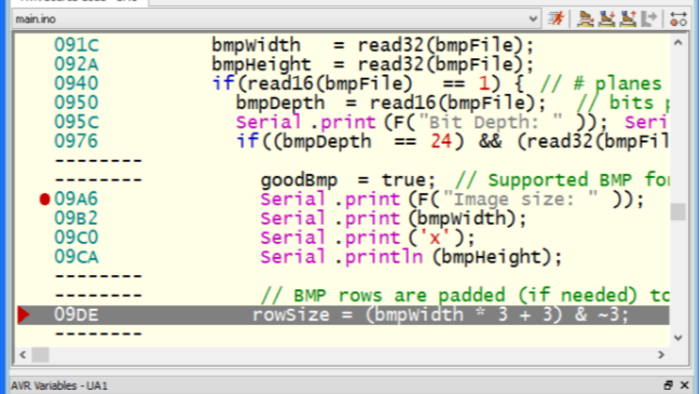Click address 09C0 in the margin

coord(76,237)
